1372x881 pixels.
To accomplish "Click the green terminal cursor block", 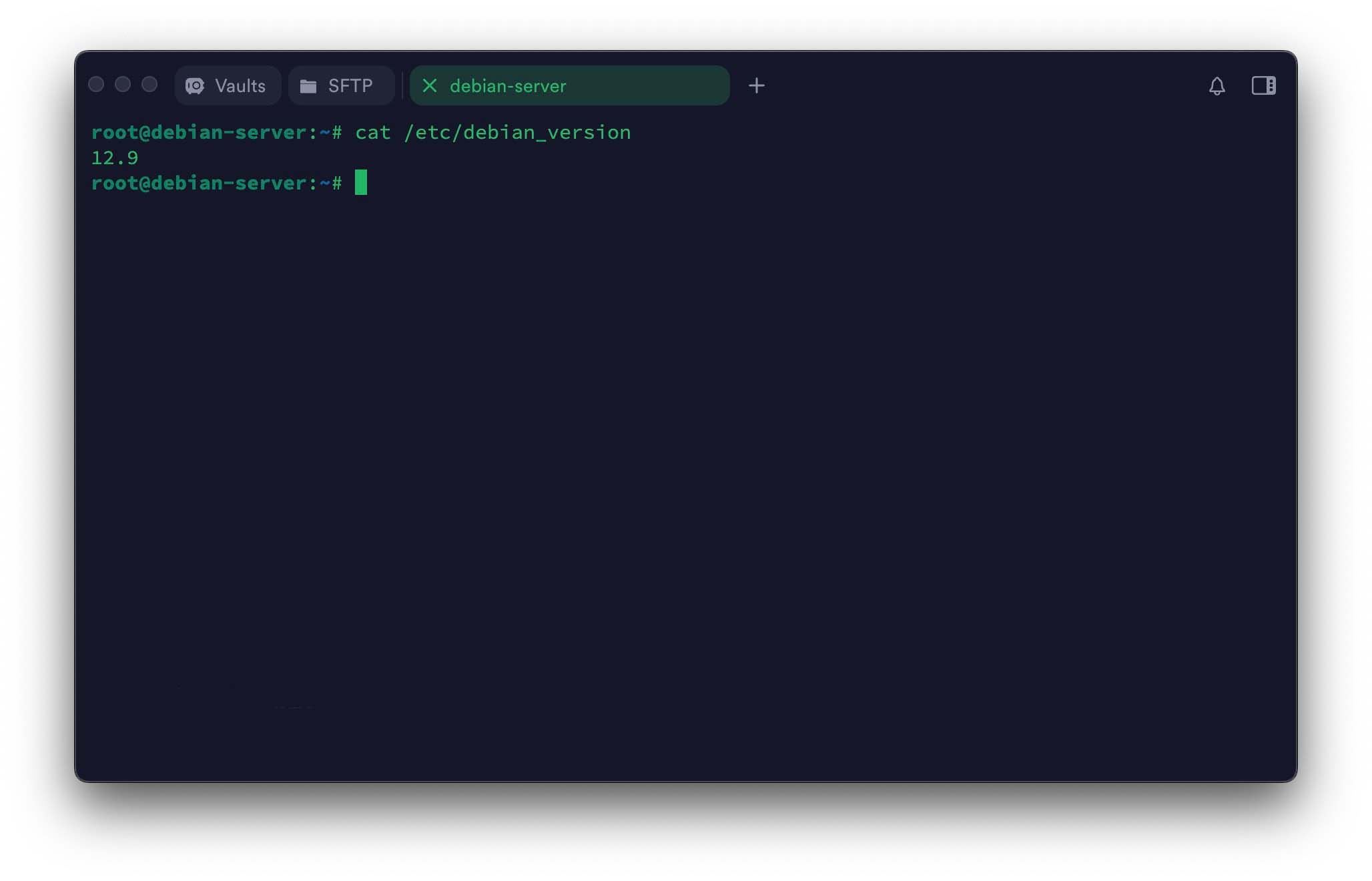I will point(361,182).
